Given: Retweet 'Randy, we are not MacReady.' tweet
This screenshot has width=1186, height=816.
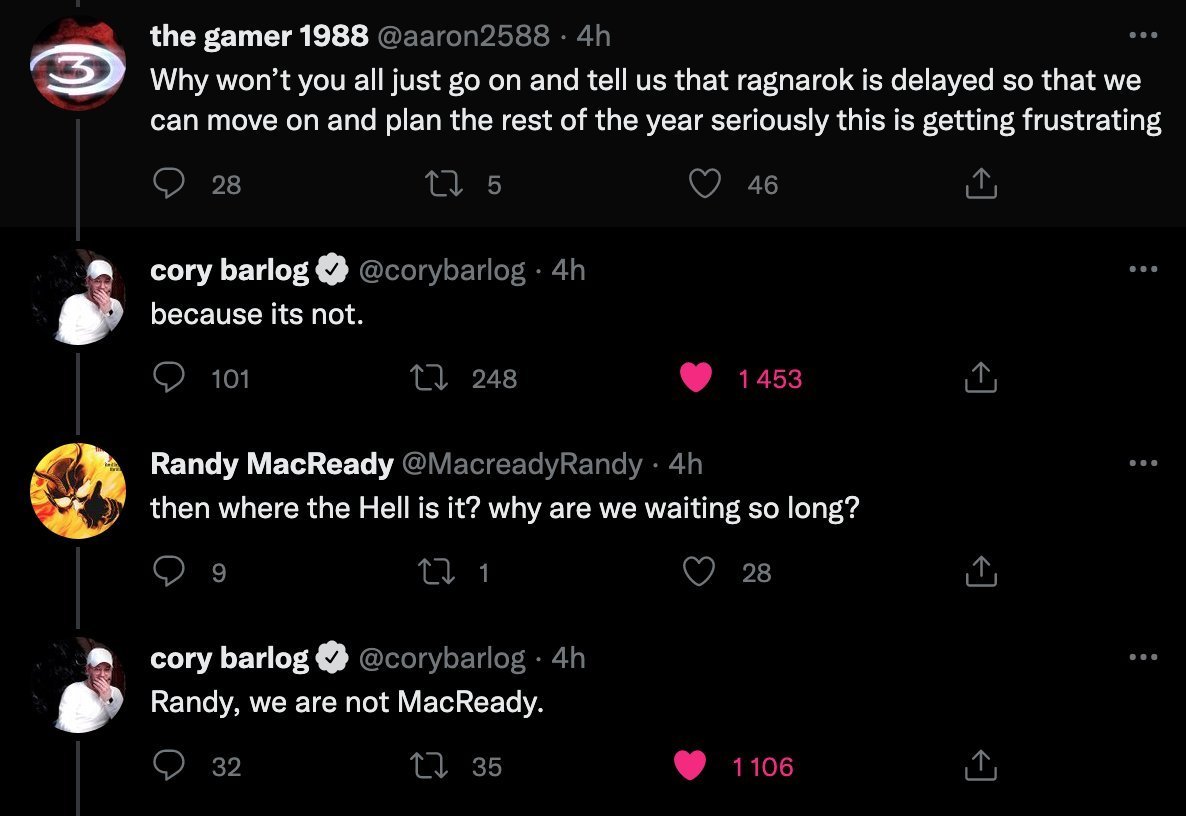Looking at the screenshot, I should pyautogui.click(x=429, y=765).
